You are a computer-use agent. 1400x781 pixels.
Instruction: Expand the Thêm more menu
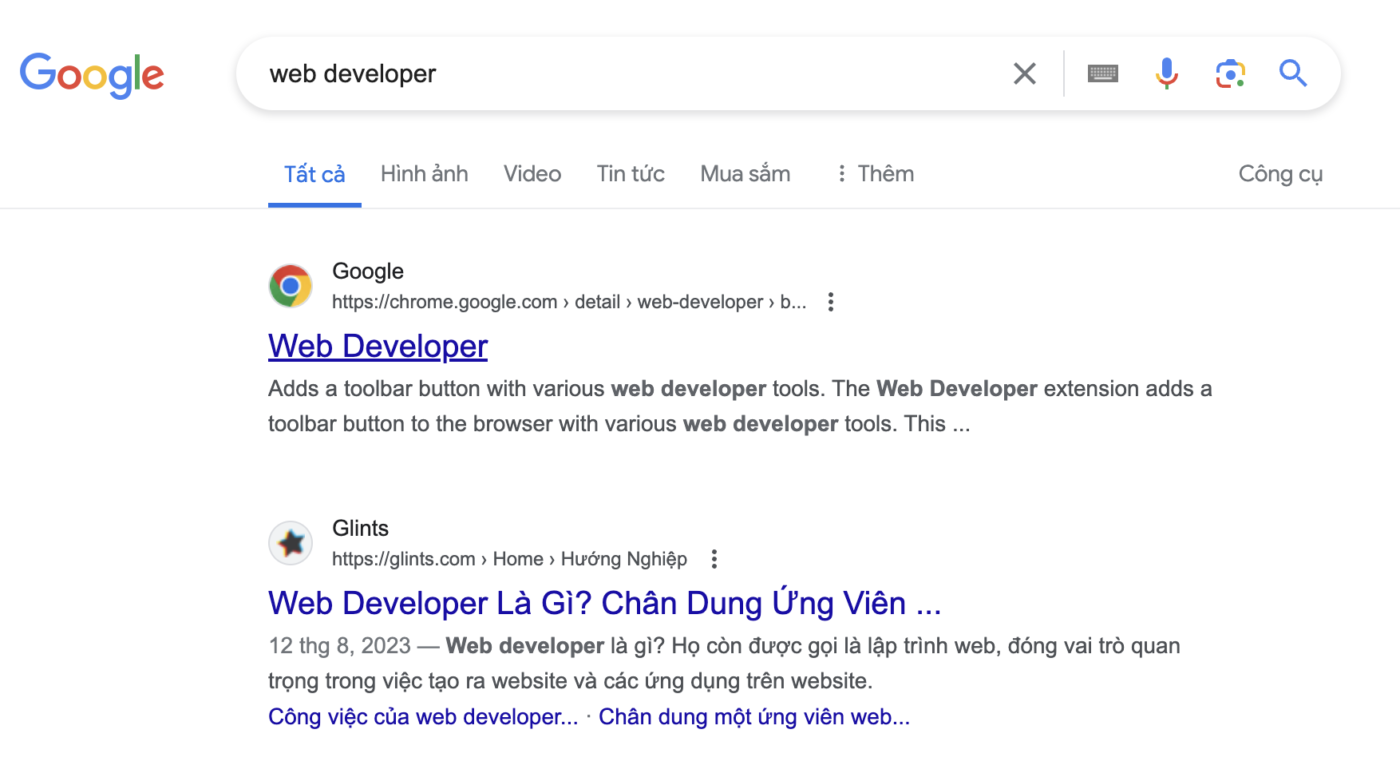click(x=874, y=174)
